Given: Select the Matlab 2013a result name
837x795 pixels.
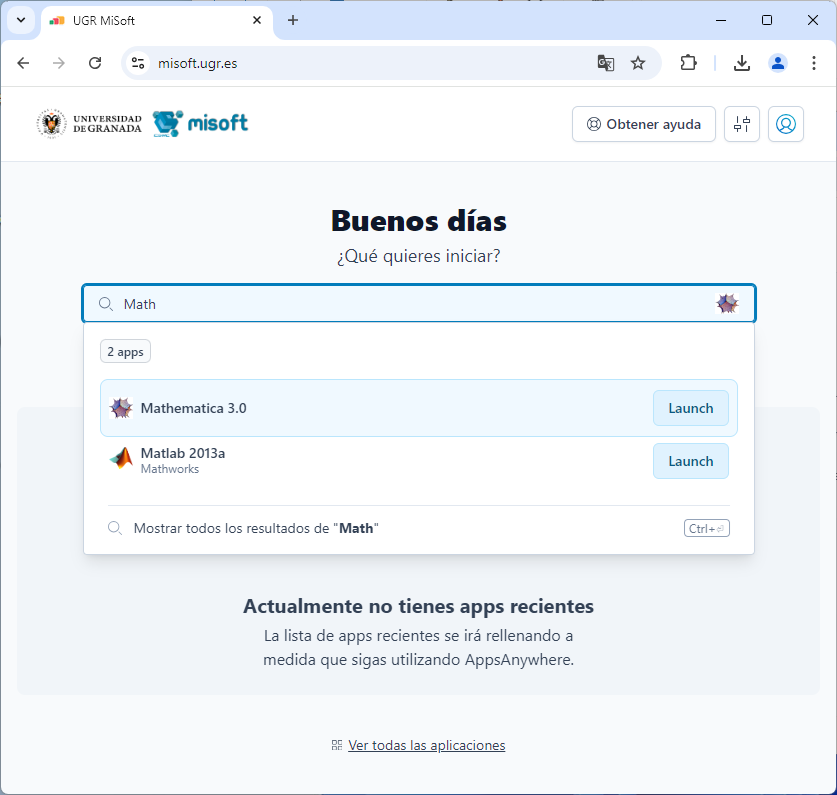Looking at the screenshot, I should (x=183, y=453).
